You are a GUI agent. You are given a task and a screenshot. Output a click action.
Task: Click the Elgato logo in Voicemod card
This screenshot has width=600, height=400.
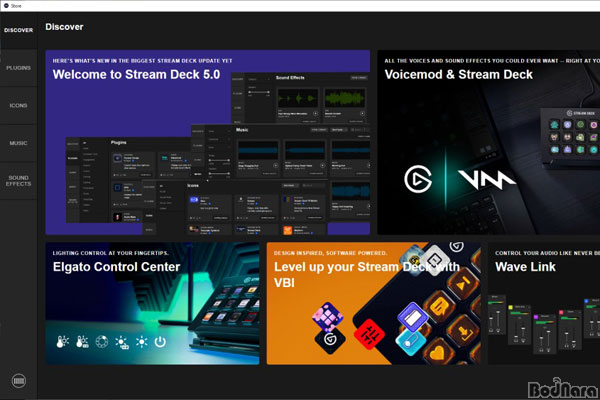point(418,179)
